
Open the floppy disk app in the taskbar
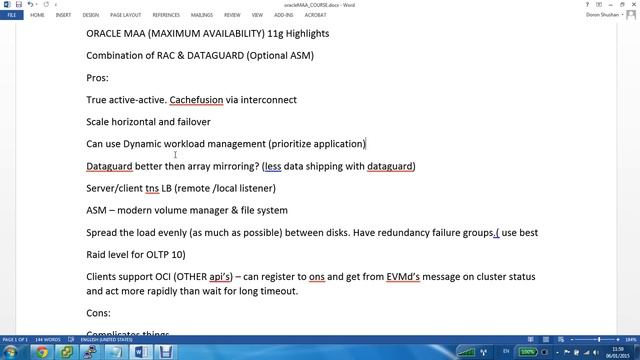tap(165, 352)
